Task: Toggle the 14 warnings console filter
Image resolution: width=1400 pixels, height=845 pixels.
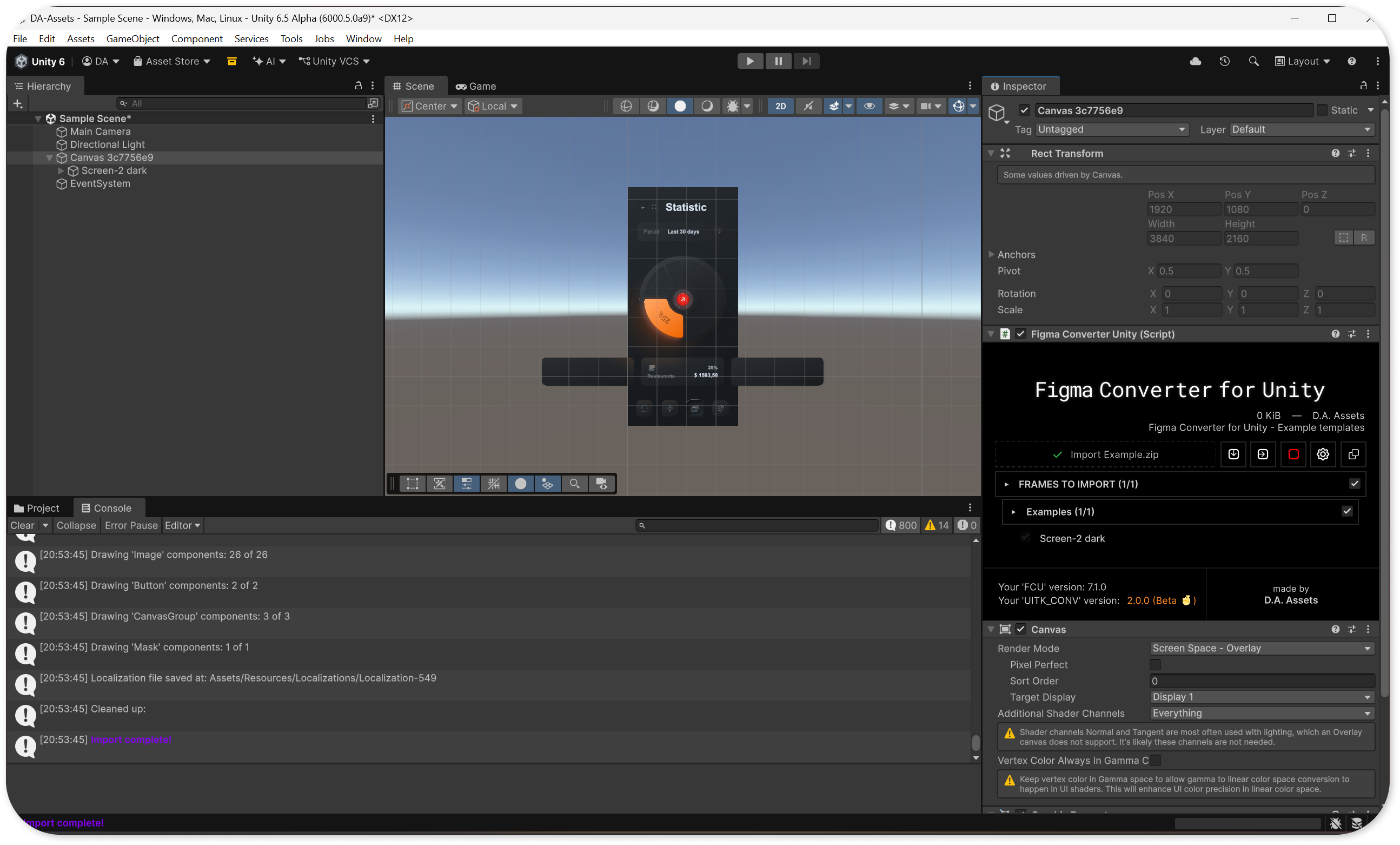Action: click(x=937, y=526)
